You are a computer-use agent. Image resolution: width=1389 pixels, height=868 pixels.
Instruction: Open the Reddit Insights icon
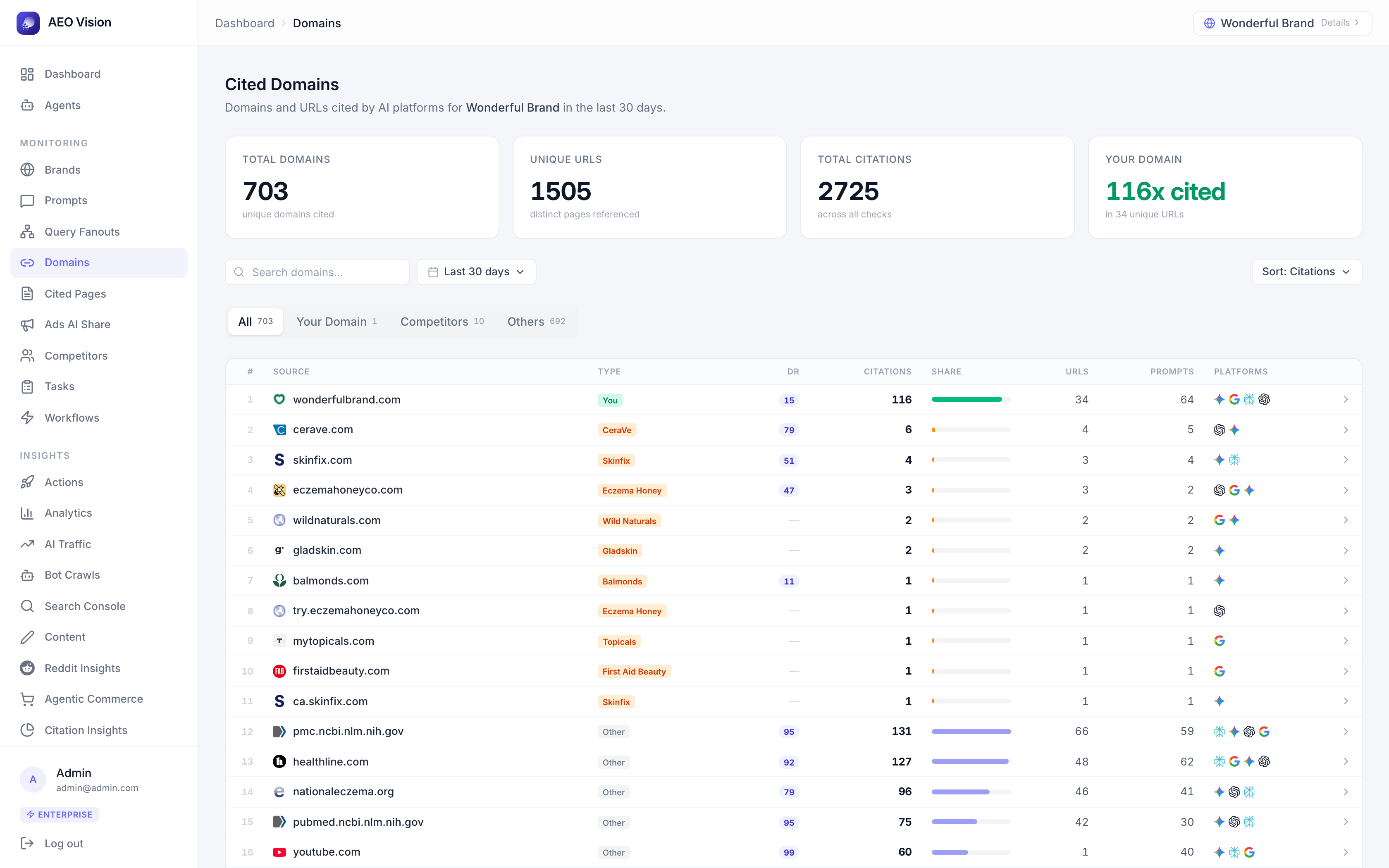pyautogui.click(x=27, y=668)
